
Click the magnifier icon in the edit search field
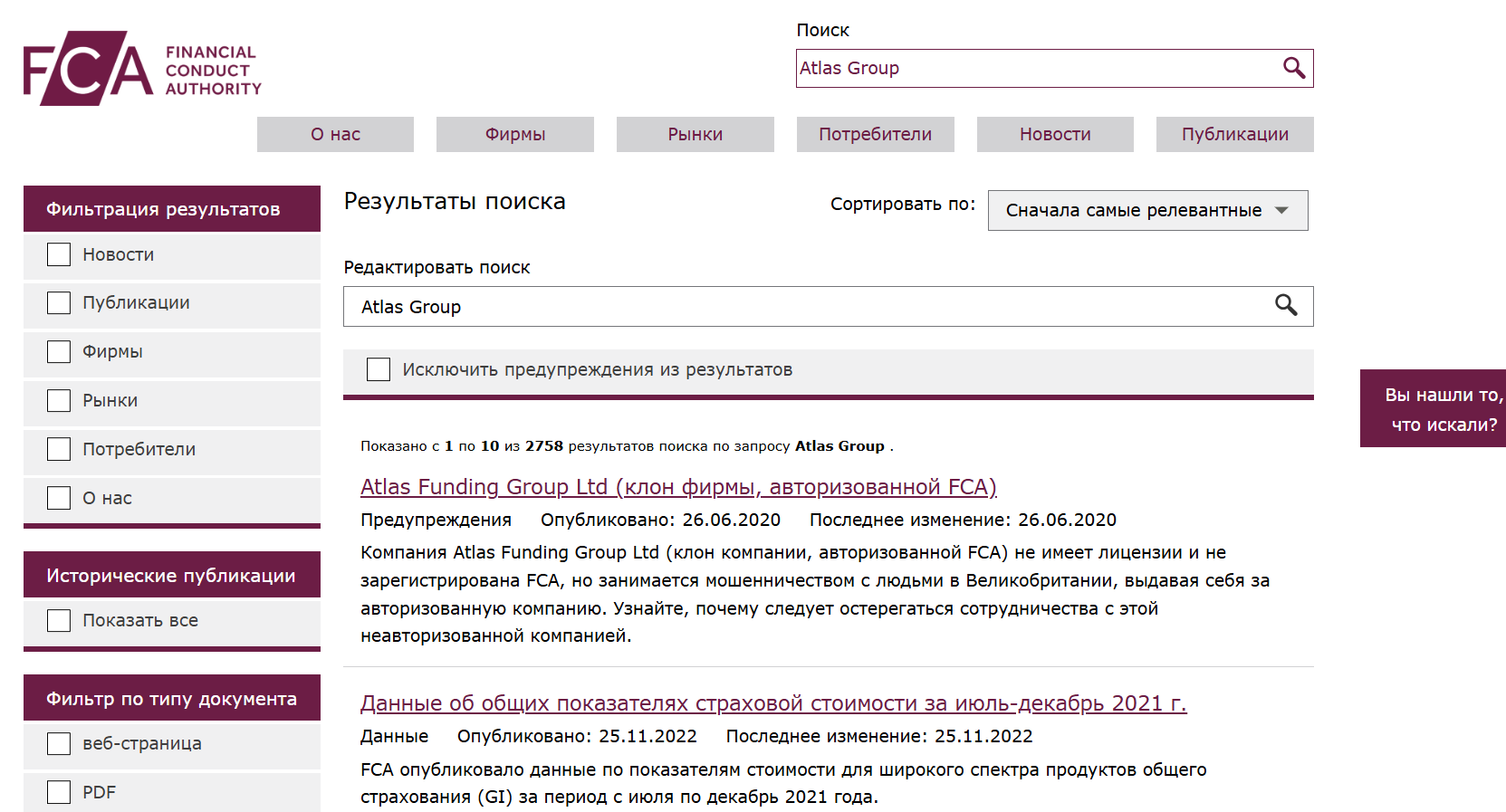(x=1286, y=305)
